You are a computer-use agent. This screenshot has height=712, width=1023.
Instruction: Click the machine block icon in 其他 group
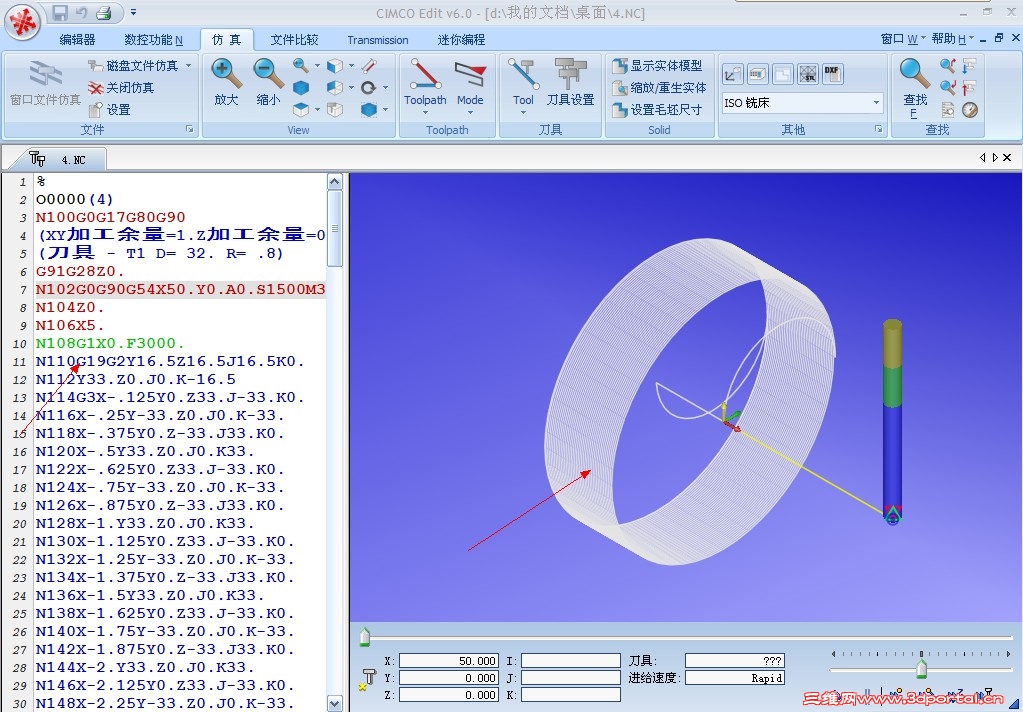pyautogui.click(x=757, y=74)
